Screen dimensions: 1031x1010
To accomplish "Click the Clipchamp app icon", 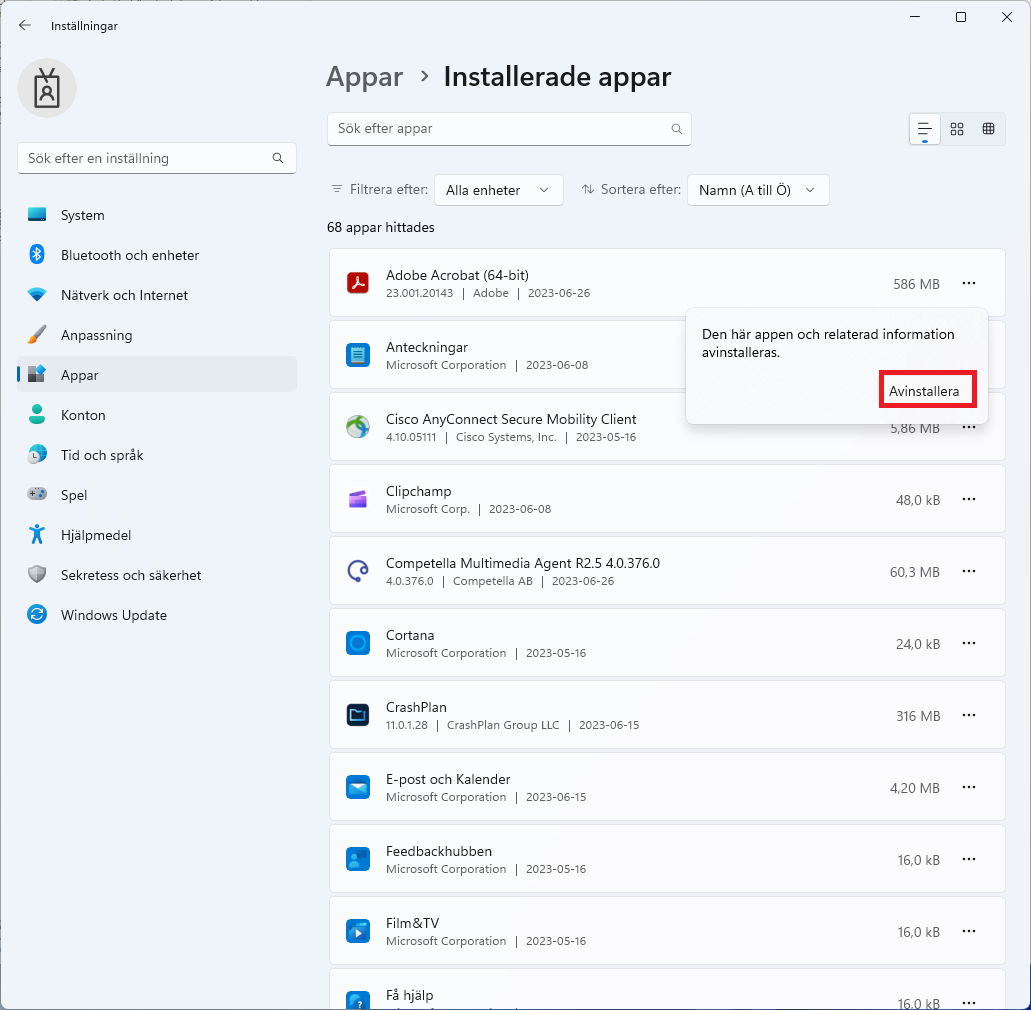I will (358, 499).
